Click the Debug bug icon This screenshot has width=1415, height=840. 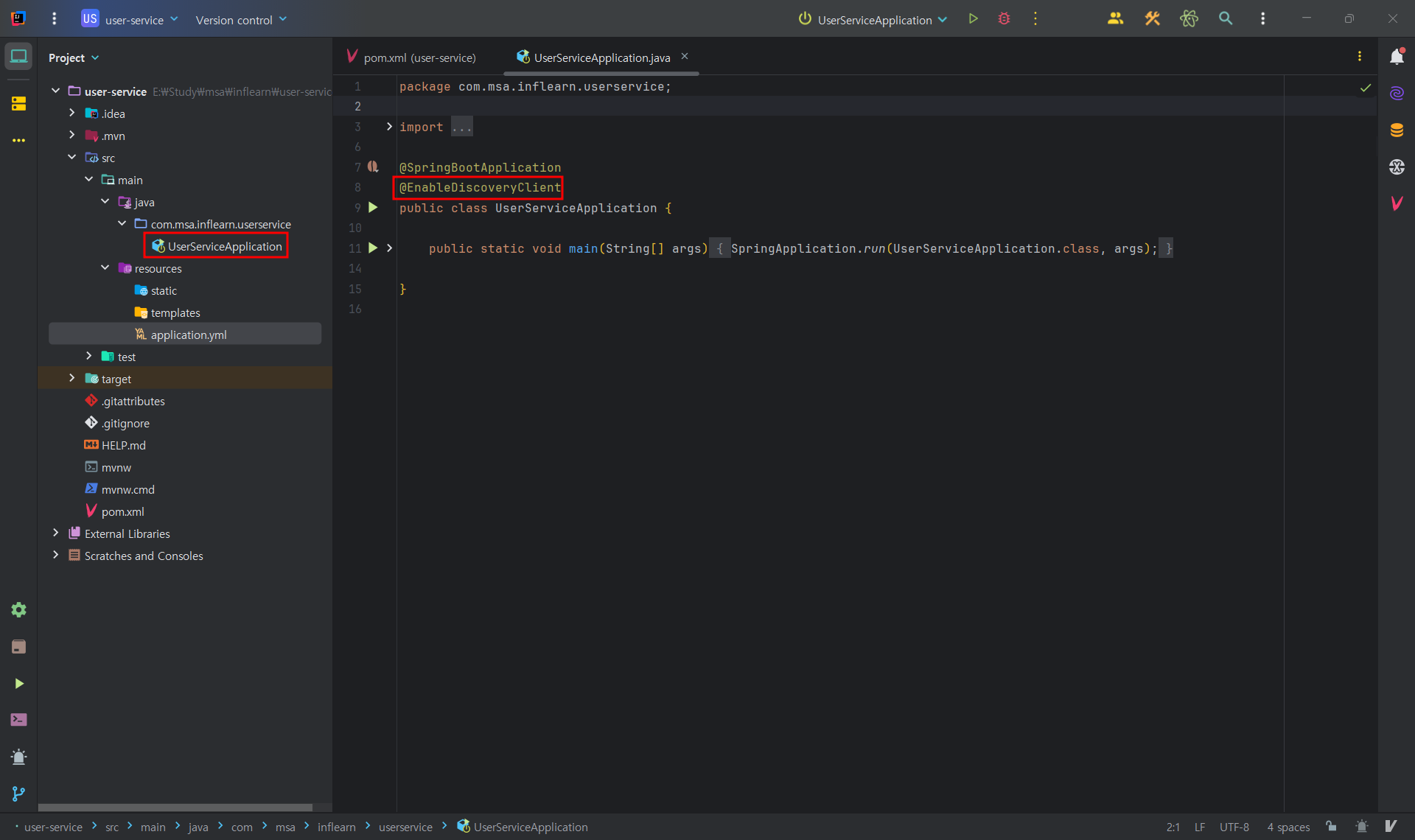coord(1004,19)
